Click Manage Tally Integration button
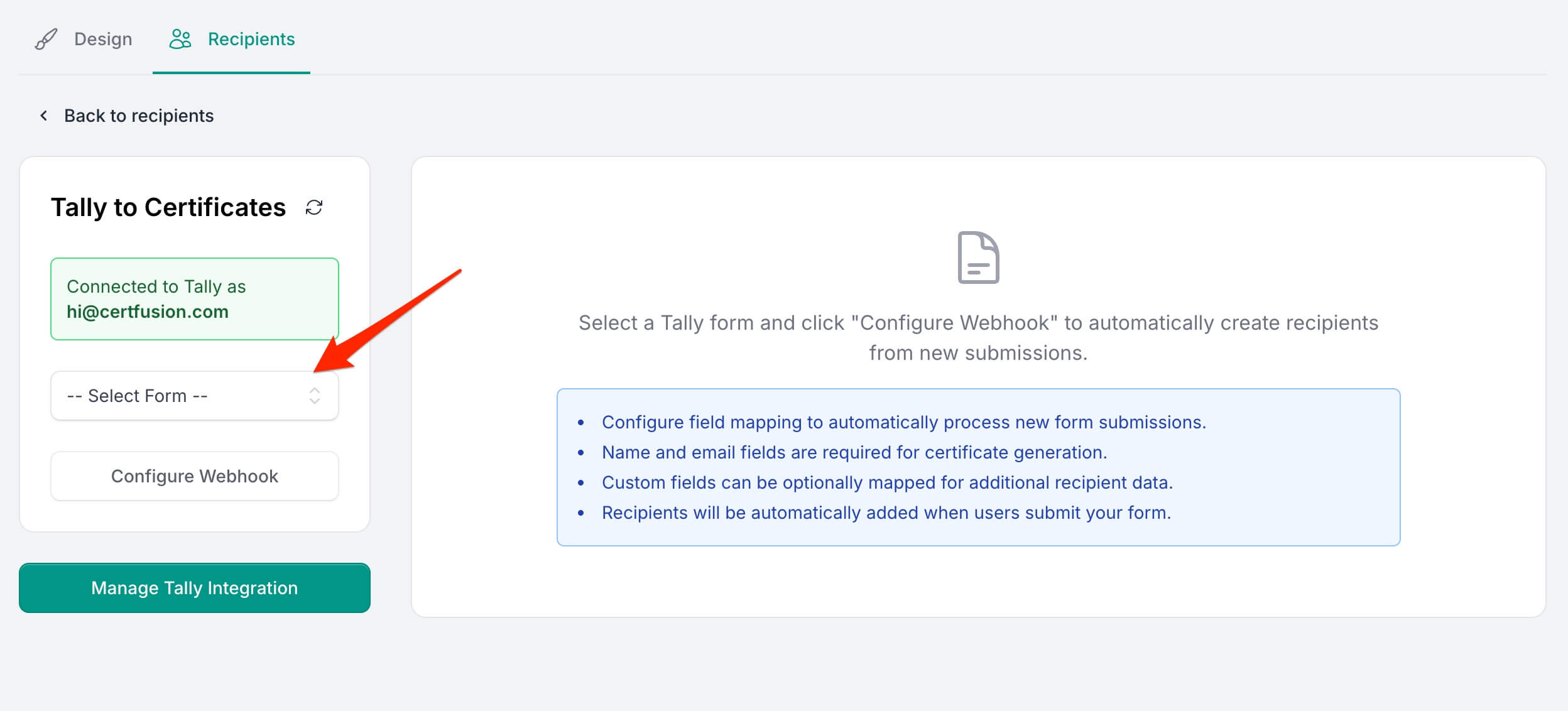The width and height of the screenshot is (1568, 711). pyautogui.click(x=195, y=588)
